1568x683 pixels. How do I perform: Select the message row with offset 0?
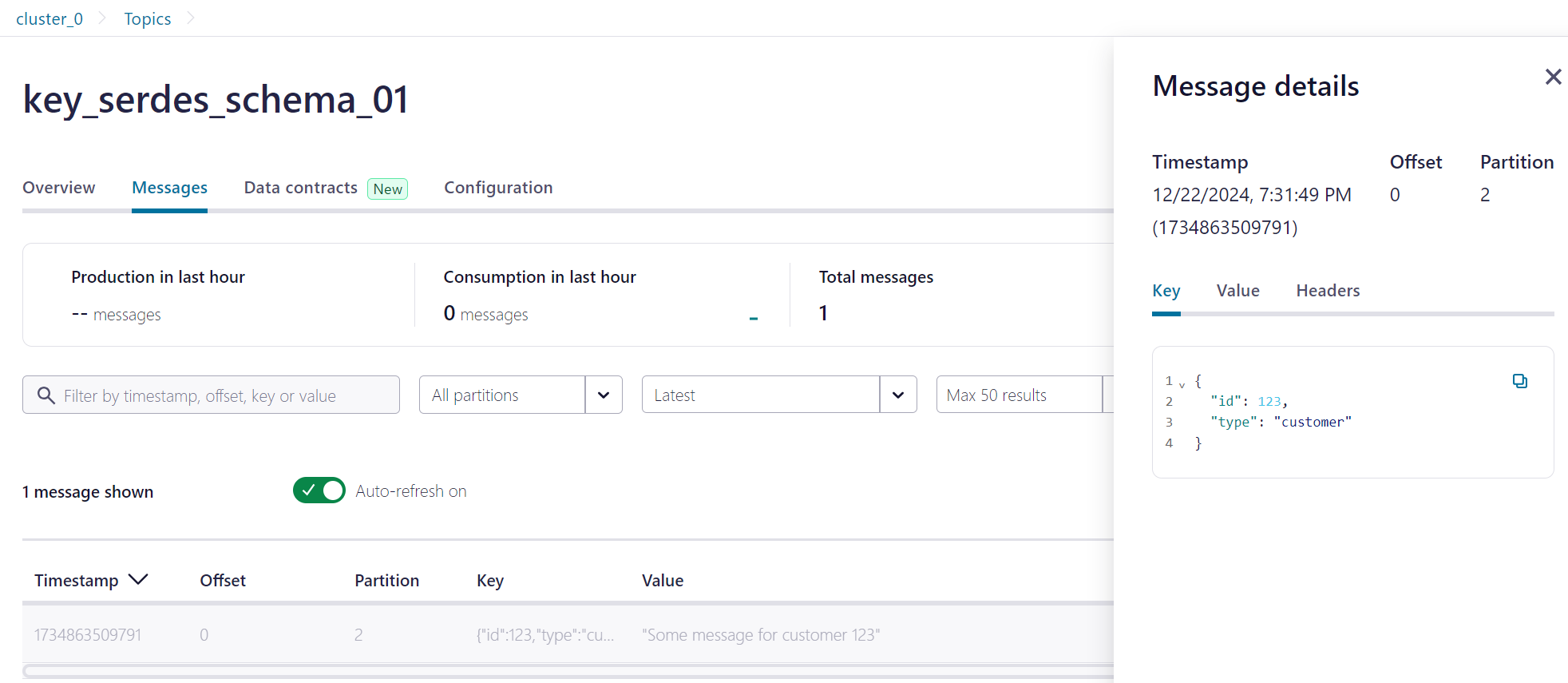(x=568, y=634)
